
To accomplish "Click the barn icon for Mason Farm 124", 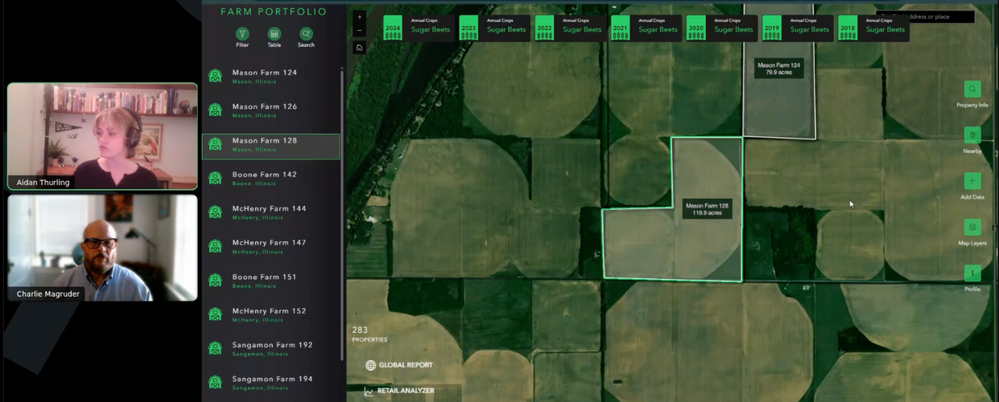I will [215, 76].
